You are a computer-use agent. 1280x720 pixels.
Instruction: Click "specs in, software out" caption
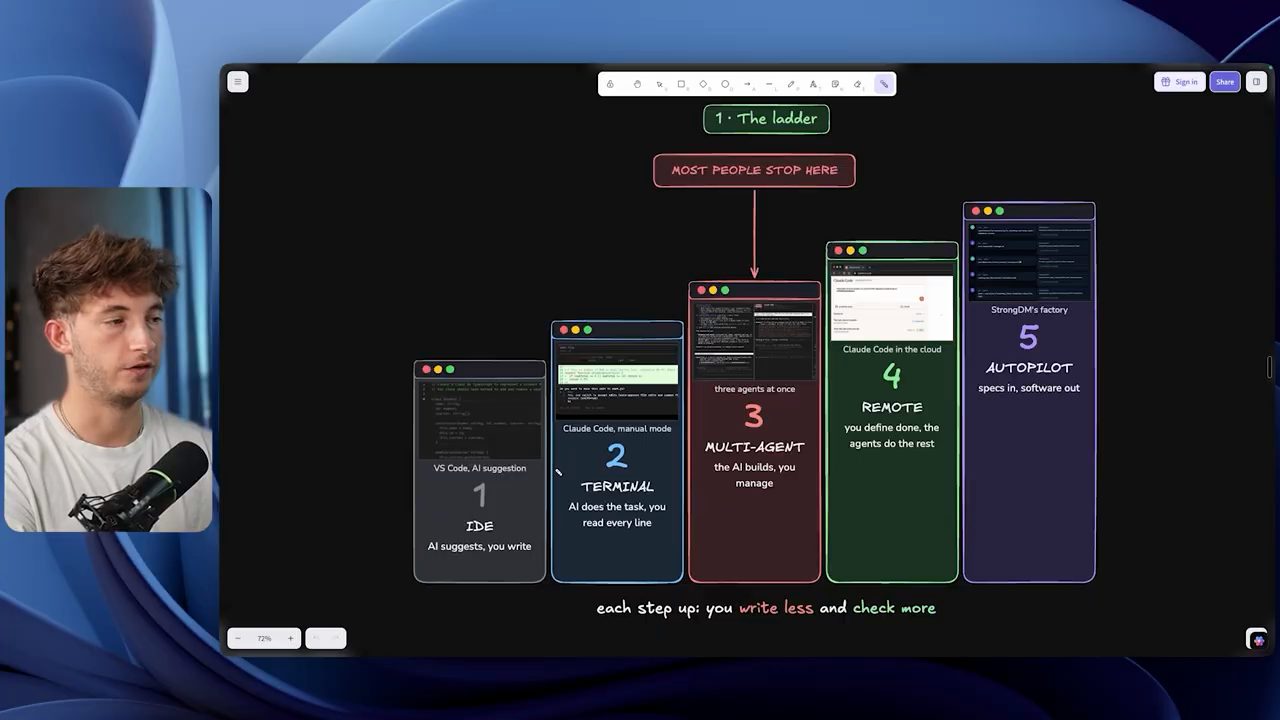pos(1029,388)
